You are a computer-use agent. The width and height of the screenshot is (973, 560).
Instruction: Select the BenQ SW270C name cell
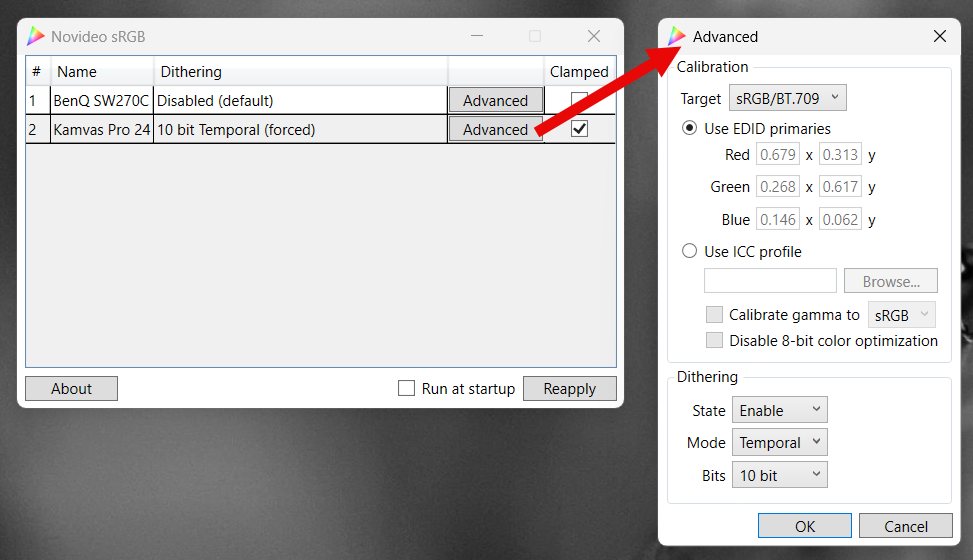tap(102, 101)
